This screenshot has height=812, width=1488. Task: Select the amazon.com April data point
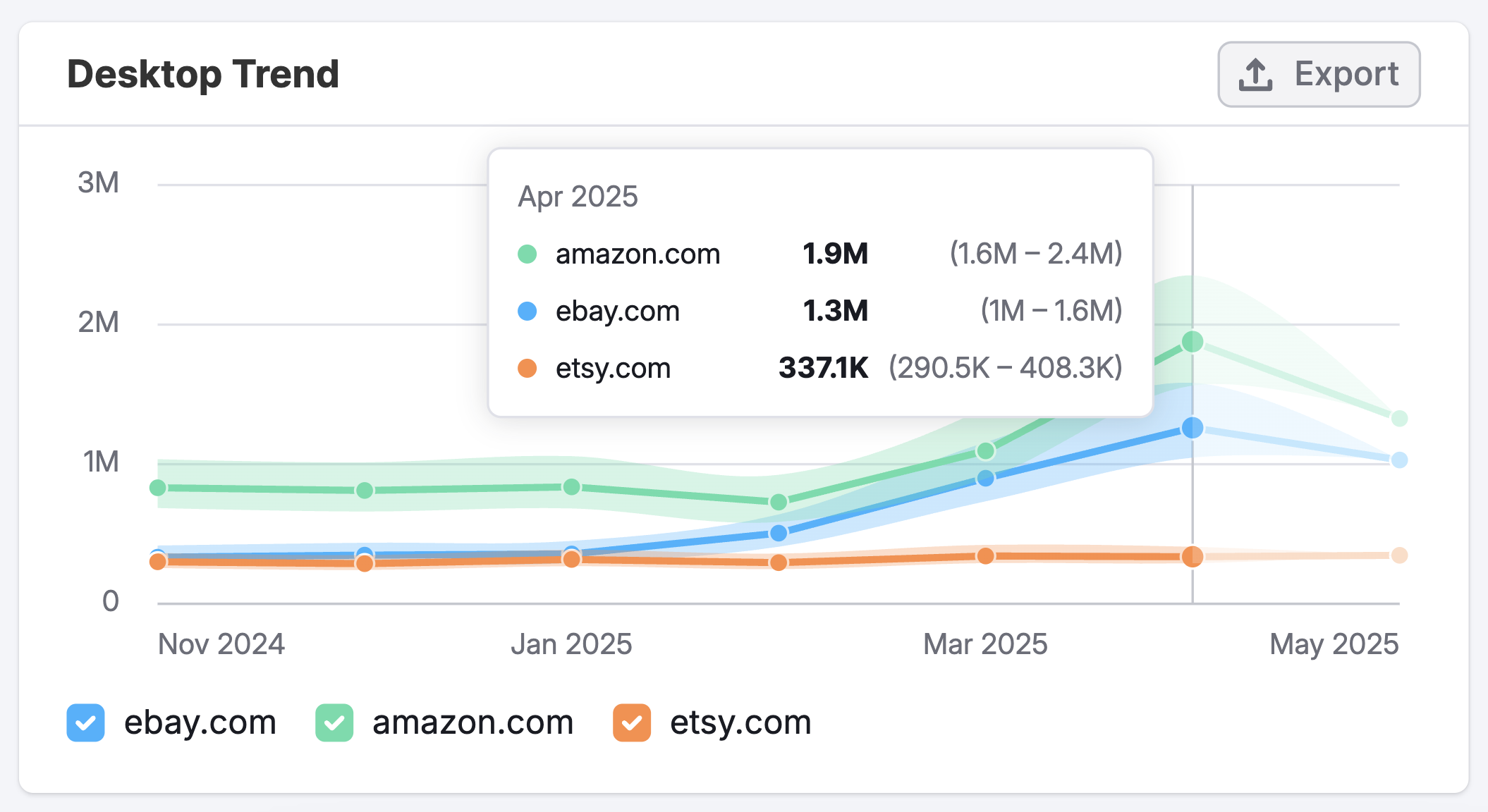pyautogui.click(x=1193, y=343)
